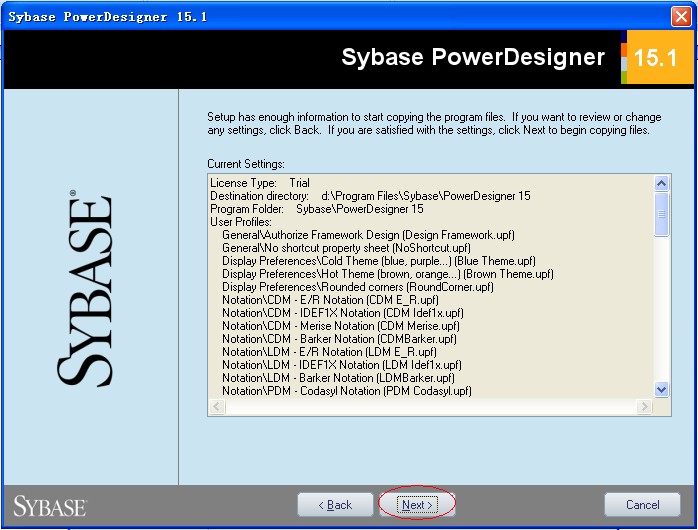Select the Rounded corners preference line
The height and width of the screenshot is (530, 698).
(x=358, y=287)
